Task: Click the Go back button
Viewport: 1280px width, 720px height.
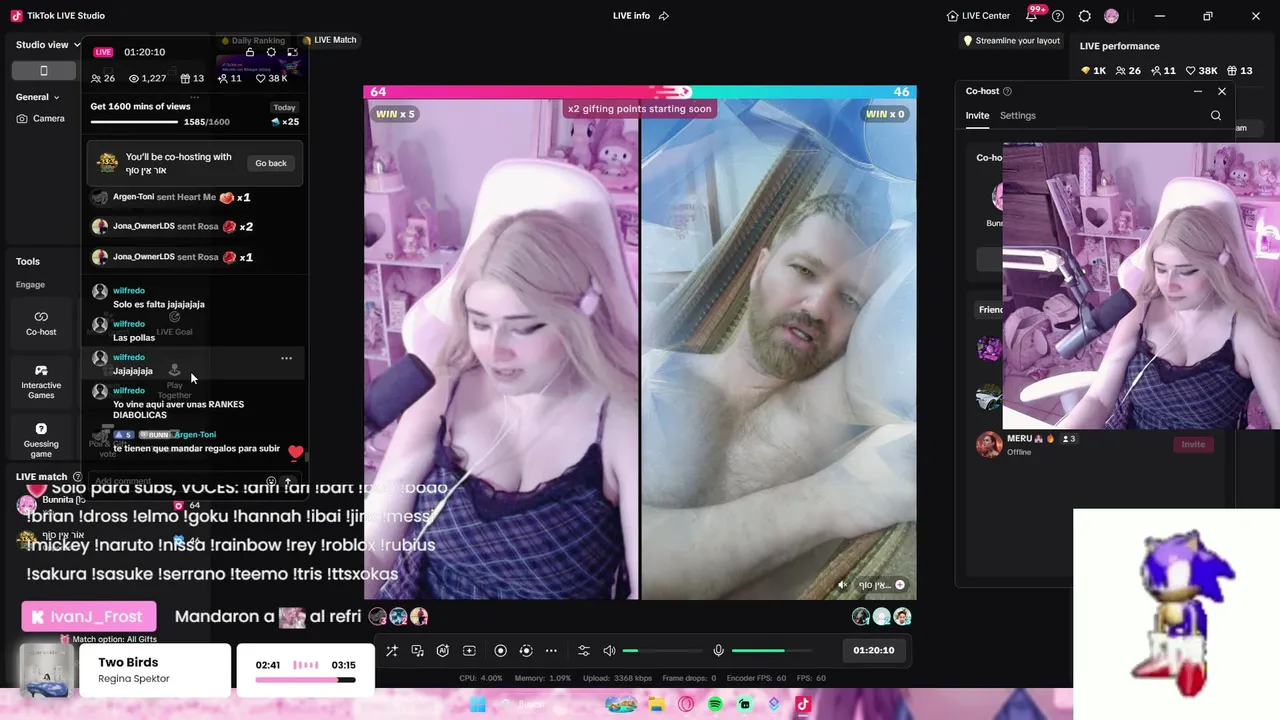Action: pos(271,163)
